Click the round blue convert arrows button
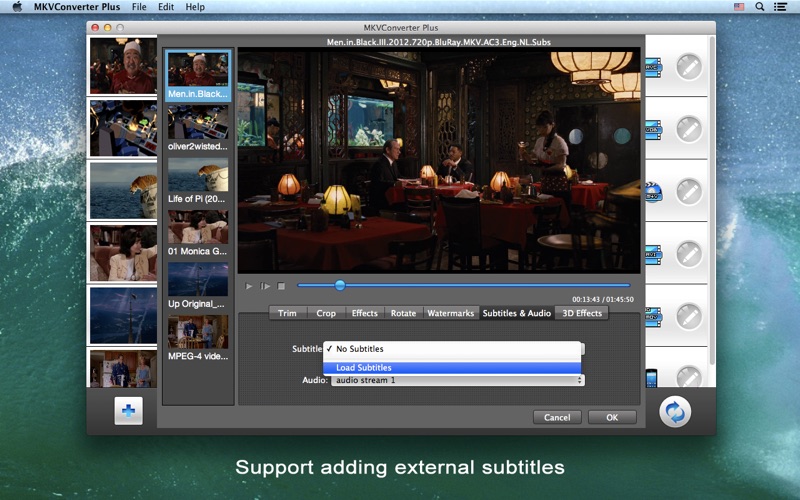The image size is (800, 500). 675,412
